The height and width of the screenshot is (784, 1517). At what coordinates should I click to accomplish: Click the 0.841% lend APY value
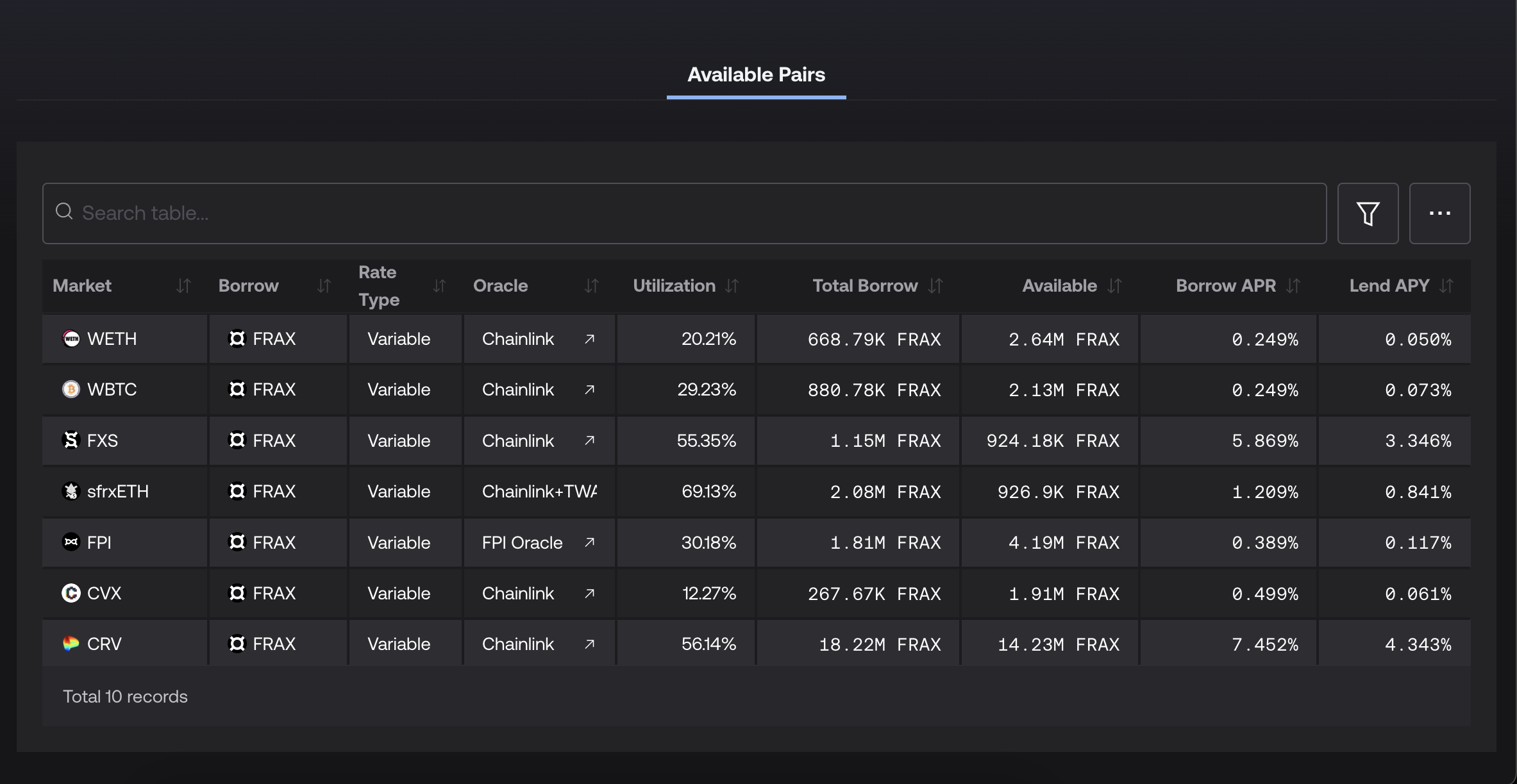(1418, 492)
